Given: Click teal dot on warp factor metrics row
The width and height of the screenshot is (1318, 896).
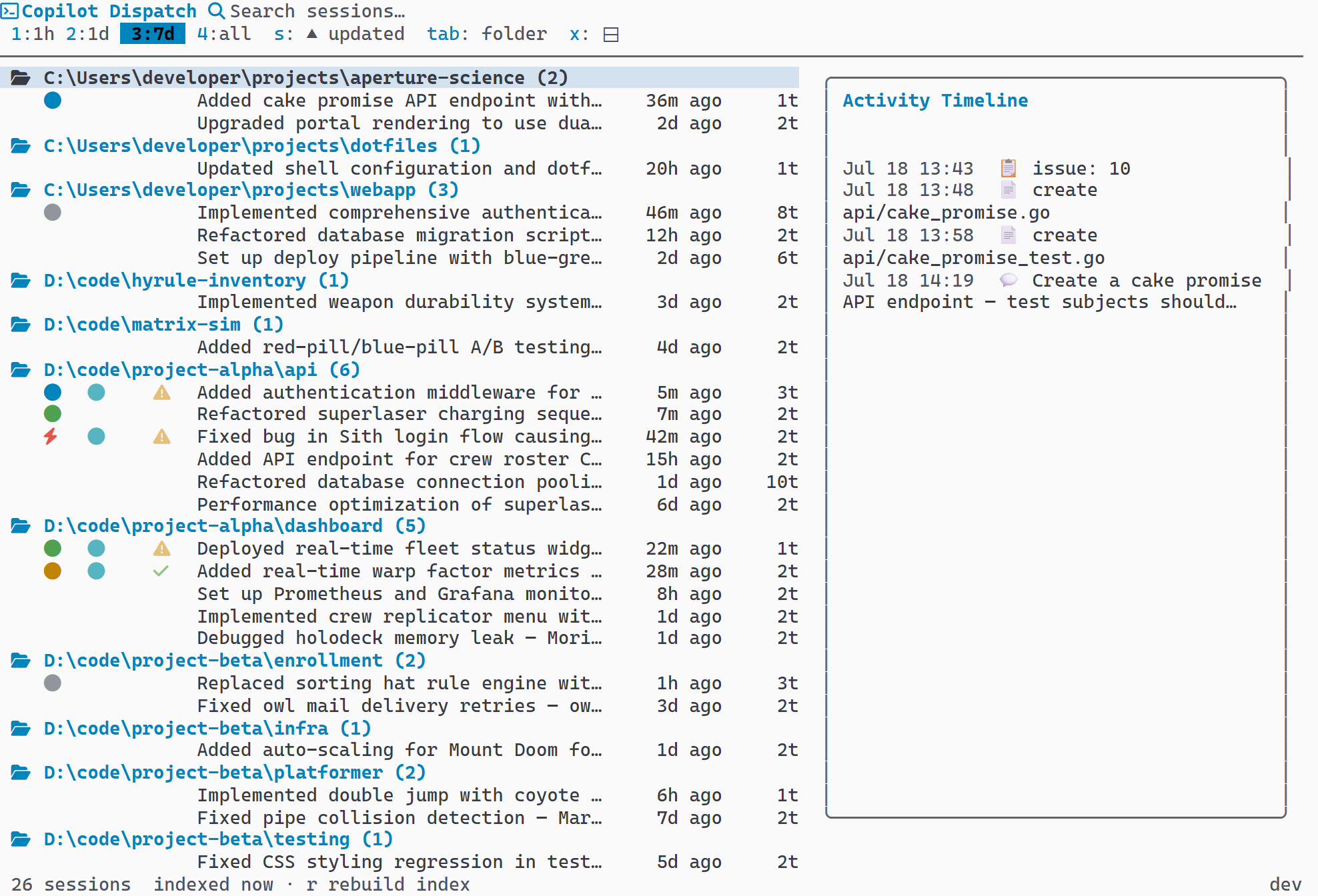Looking at the screenshot, I should point(96,571).
